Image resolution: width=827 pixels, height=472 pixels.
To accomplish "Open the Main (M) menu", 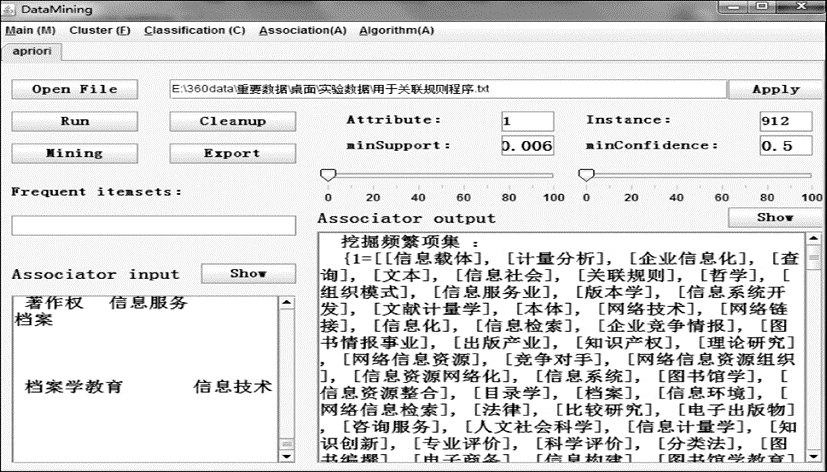I will tap(30, 31).
